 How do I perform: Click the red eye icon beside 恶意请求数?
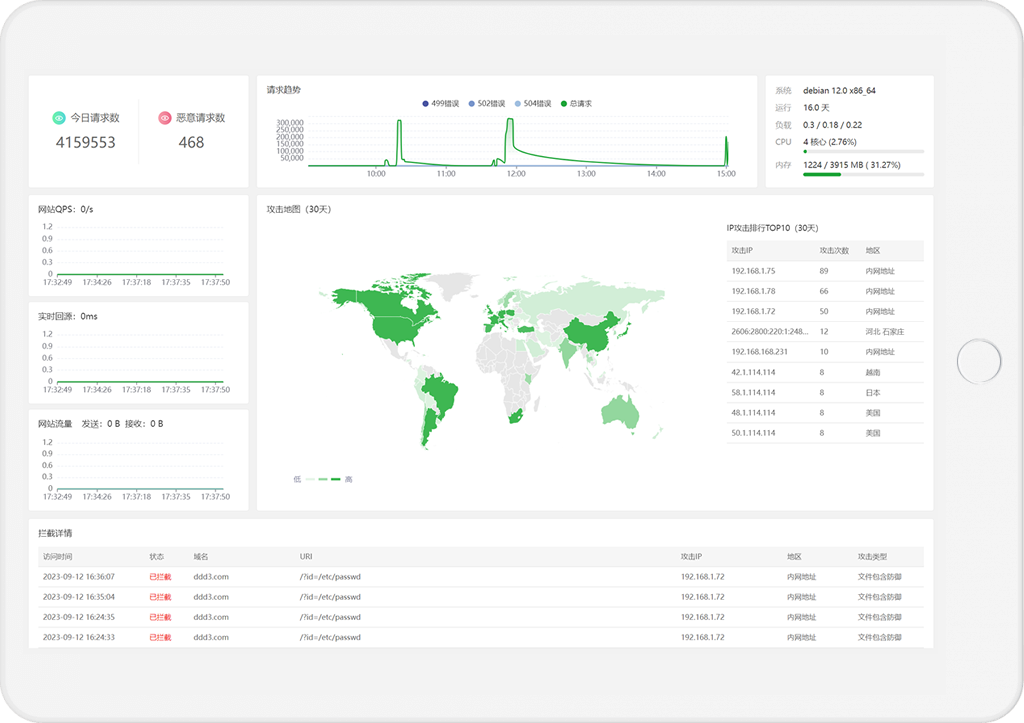pos(164,118)
